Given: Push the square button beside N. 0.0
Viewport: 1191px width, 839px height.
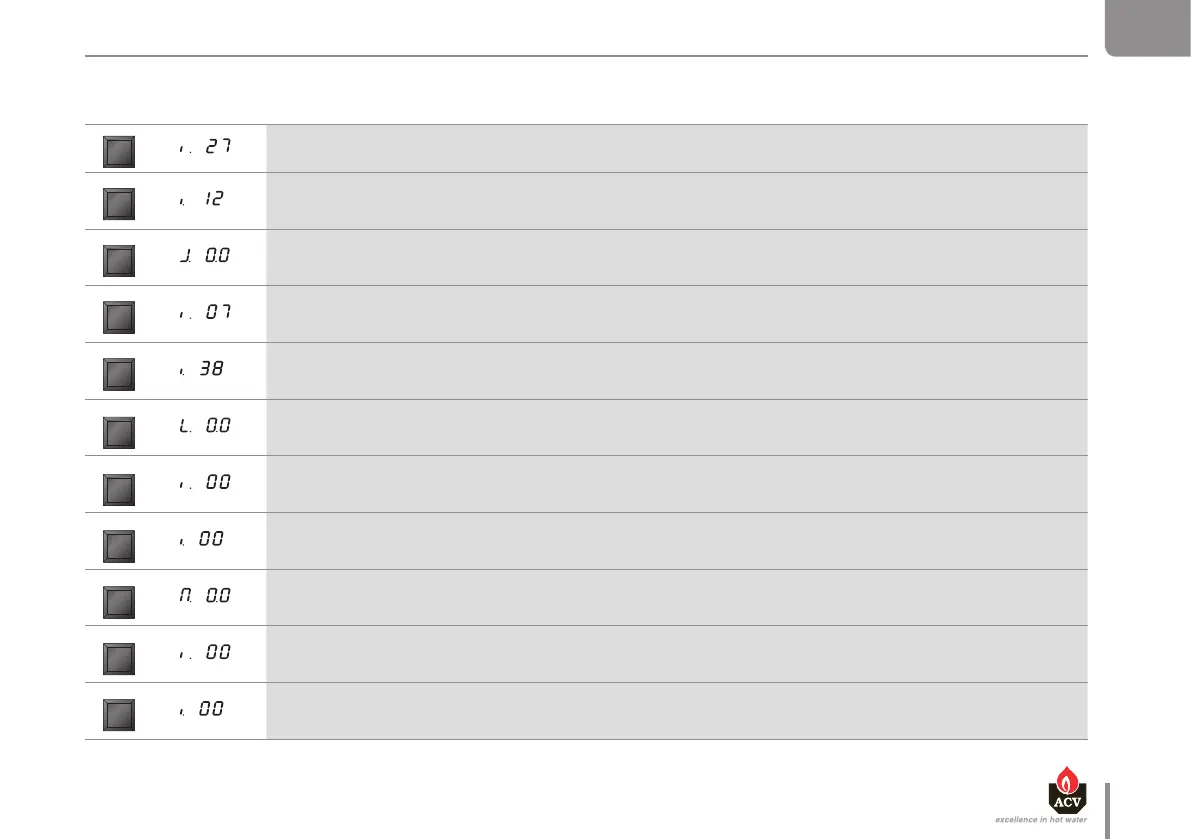Looking at the screenshot, I should (119, 600).
